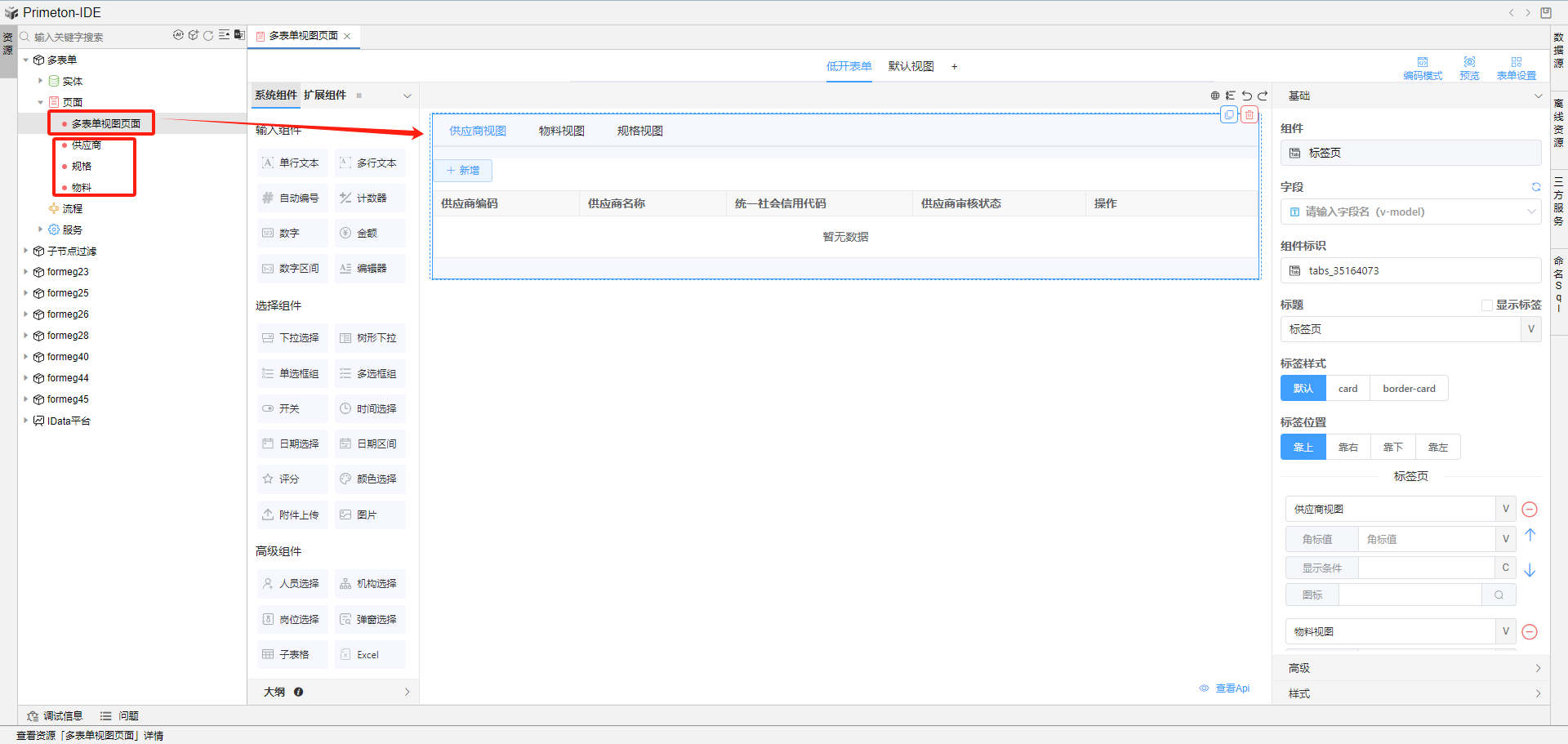Switch to 编码模式 code mode

click(x=1423, y=68)
